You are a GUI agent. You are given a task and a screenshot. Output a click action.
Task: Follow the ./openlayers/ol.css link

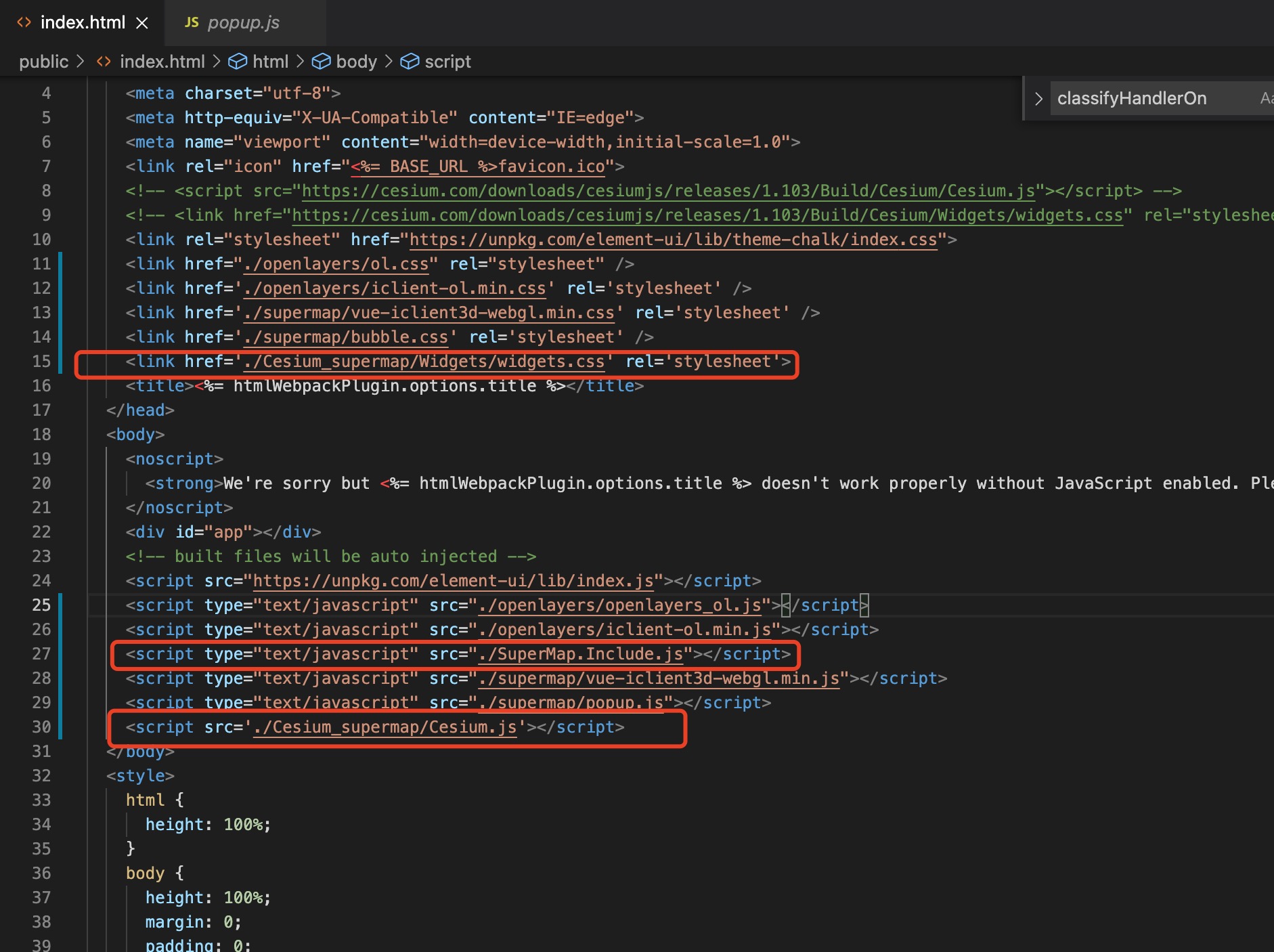coord(336,264)
